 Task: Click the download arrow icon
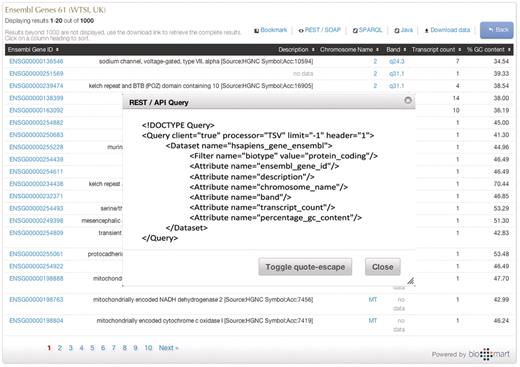(426, 31)
